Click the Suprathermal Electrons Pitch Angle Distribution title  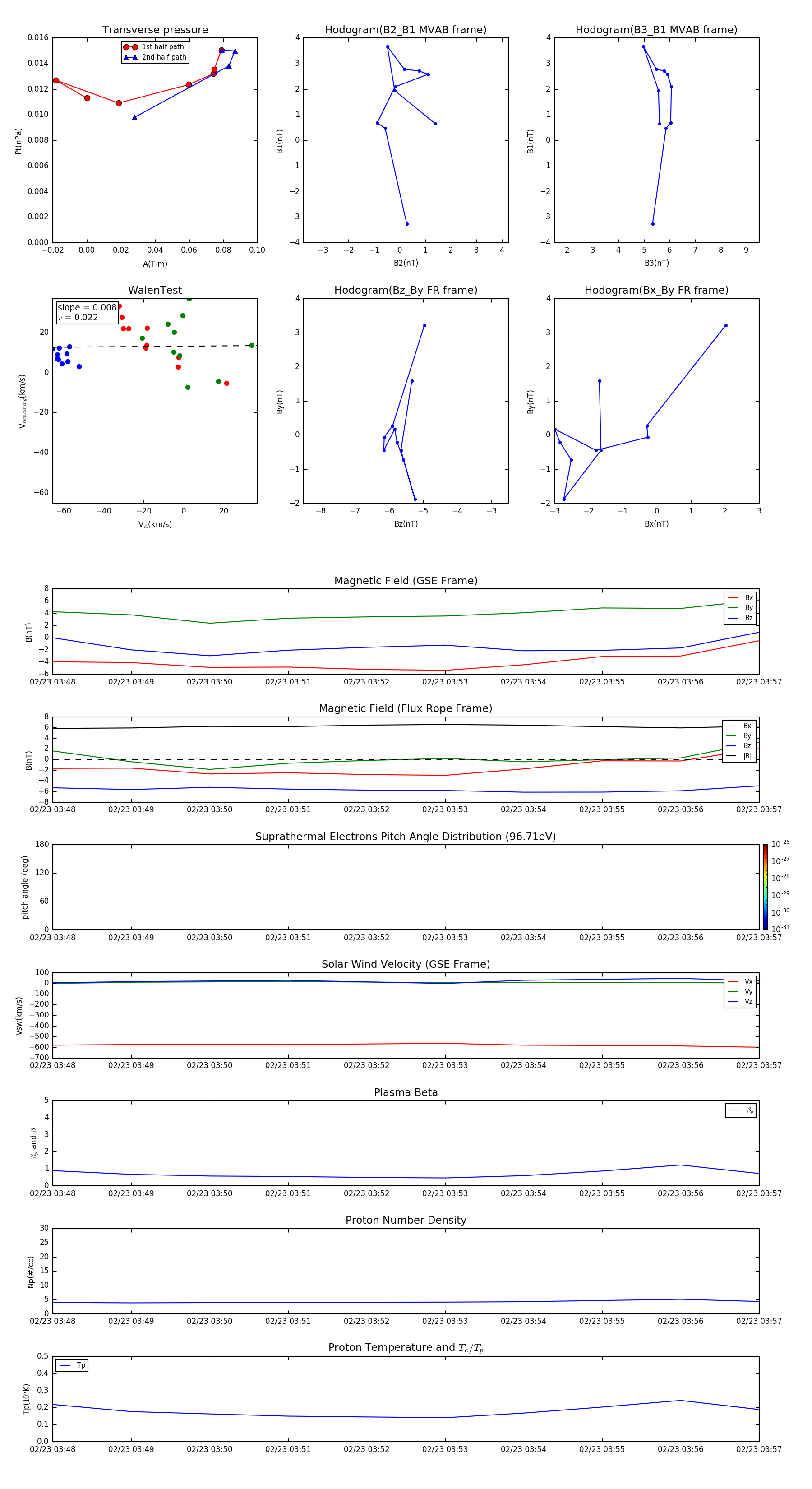[x=406, y=837]
